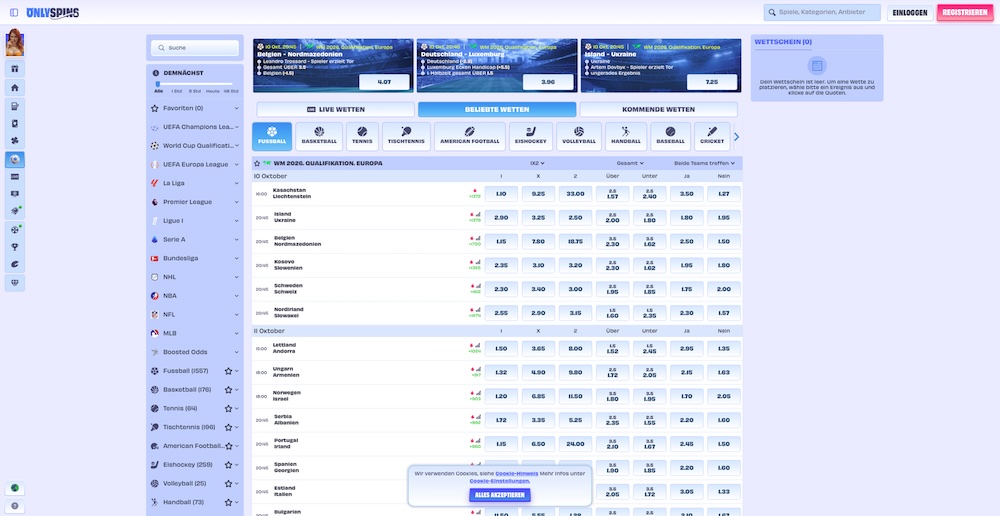Star the Fussball (1557) category as favorite

228,371
